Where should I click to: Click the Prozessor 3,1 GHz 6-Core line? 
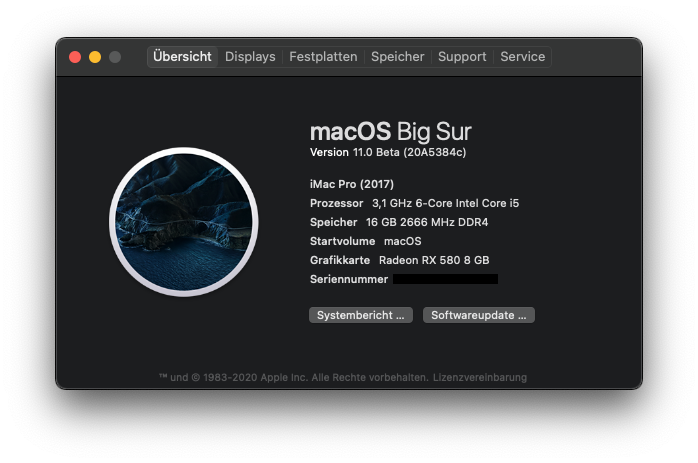tap(414, 203)
